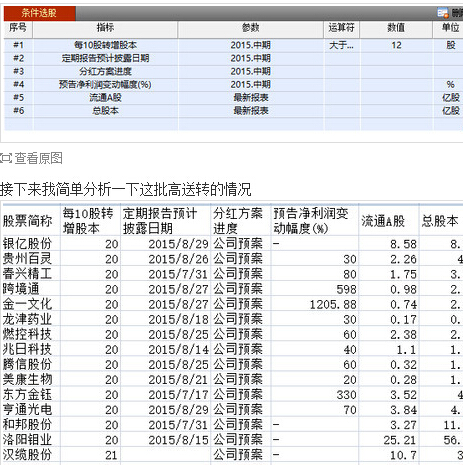Select the 参数 column header
Viewport: 463px width, 465px height.
(x=251, y=28)
